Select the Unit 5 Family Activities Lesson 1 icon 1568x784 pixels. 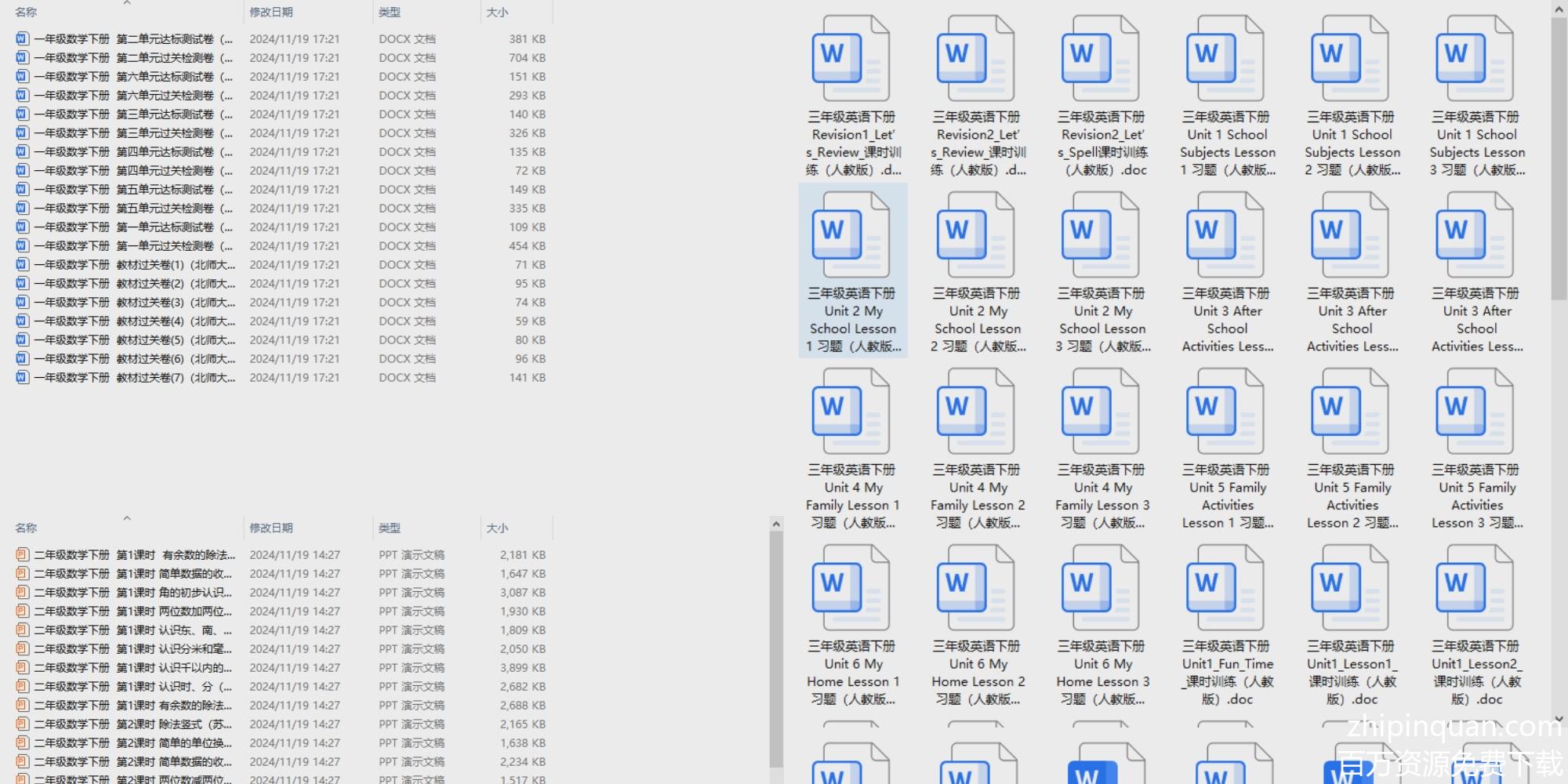[1226, 412]
